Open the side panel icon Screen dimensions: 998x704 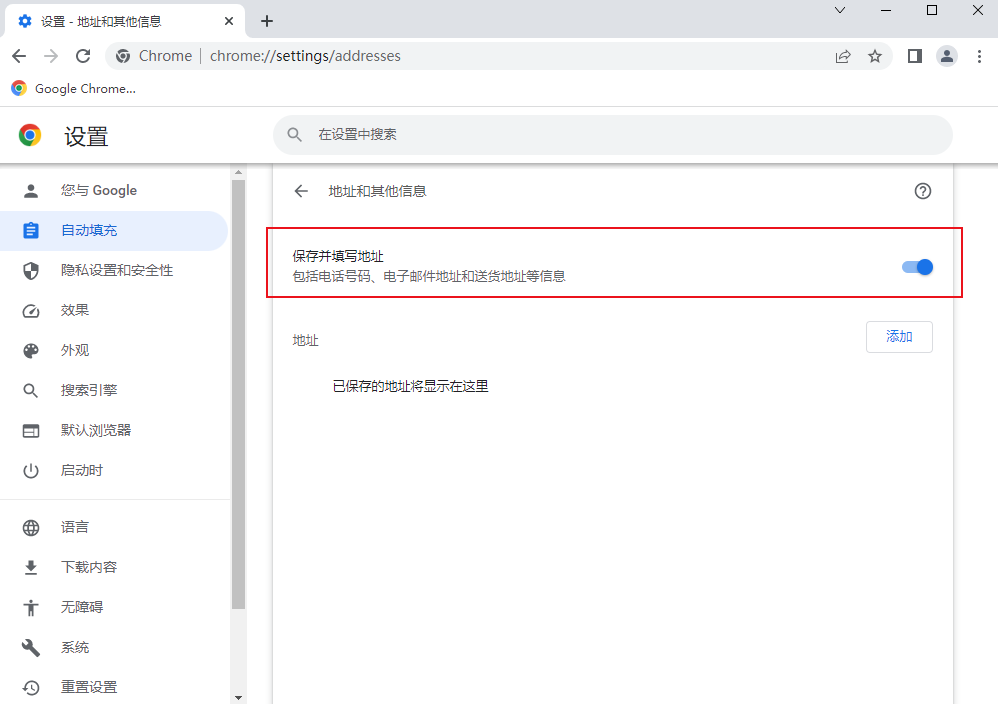point(913,56)
